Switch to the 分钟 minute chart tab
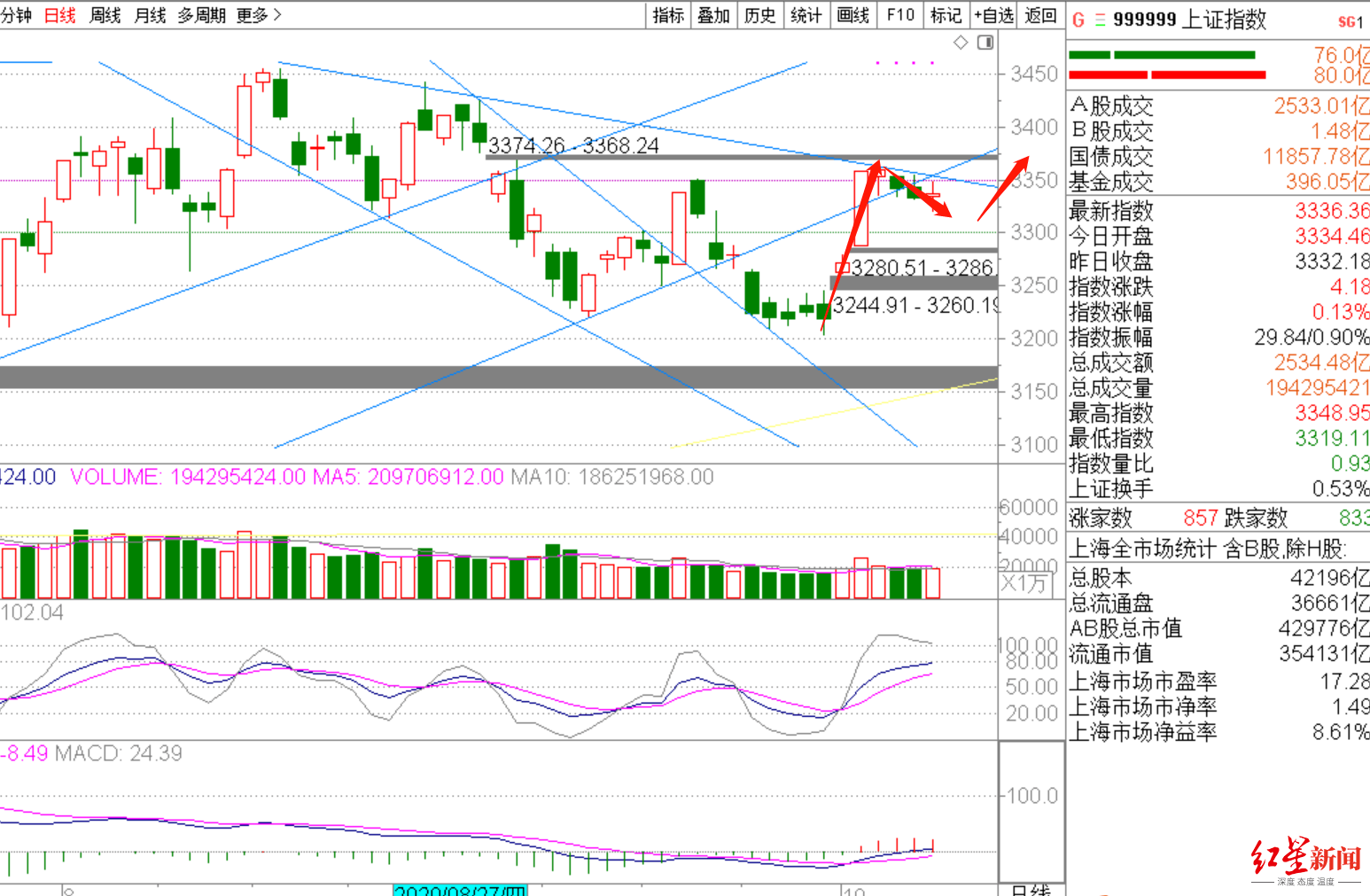Screen dimensions: 1370x896 tap(15, 15)
